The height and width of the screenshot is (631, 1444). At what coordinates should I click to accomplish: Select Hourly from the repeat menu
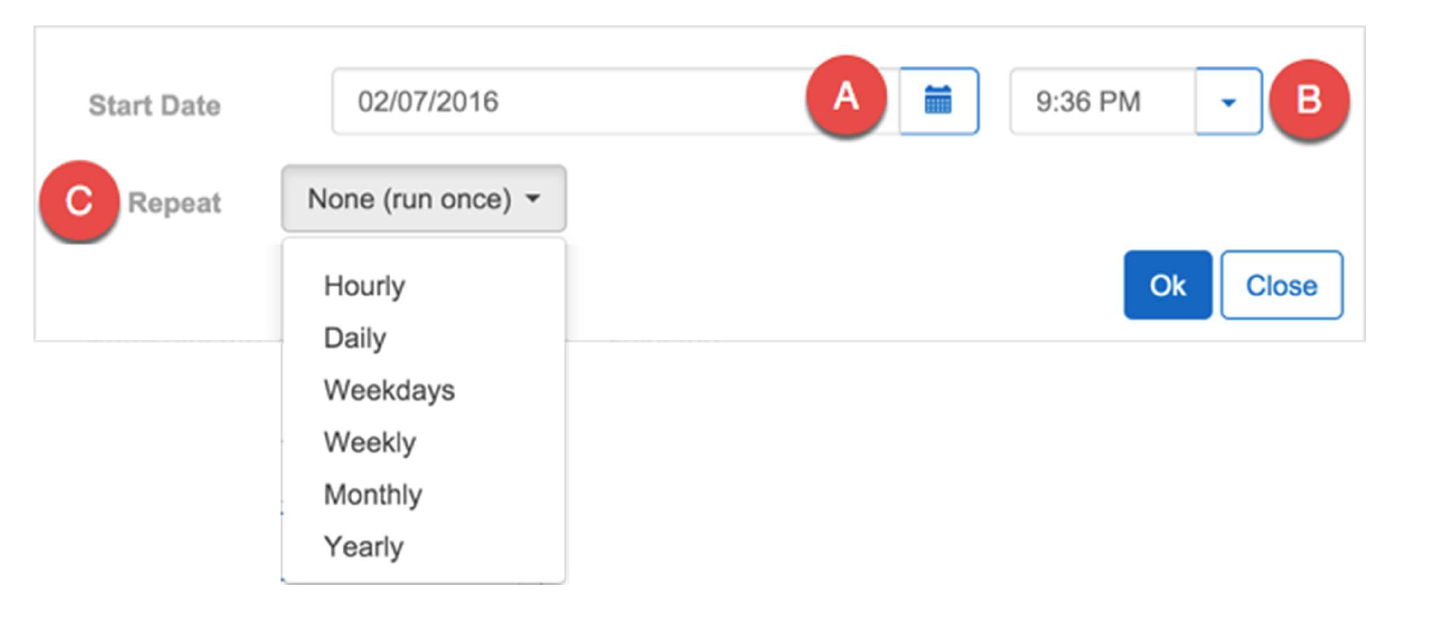(364, 286)
